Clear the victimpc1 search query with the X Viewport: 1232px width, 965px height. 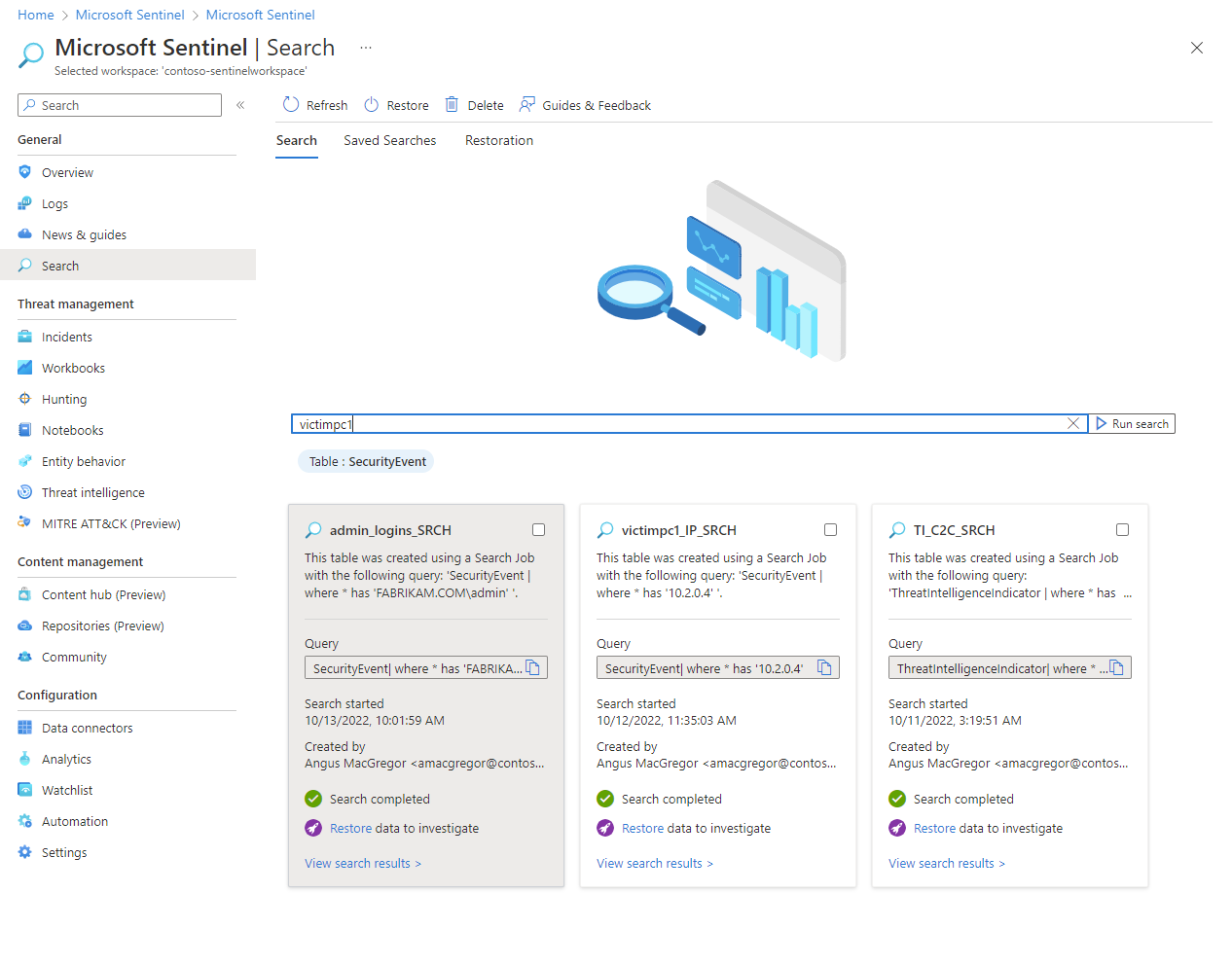pos(1073,423)
